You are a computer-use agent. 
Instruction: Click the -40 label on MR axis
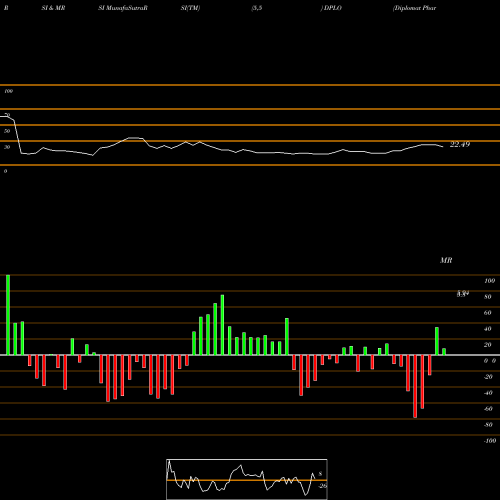tap(488, 393)
